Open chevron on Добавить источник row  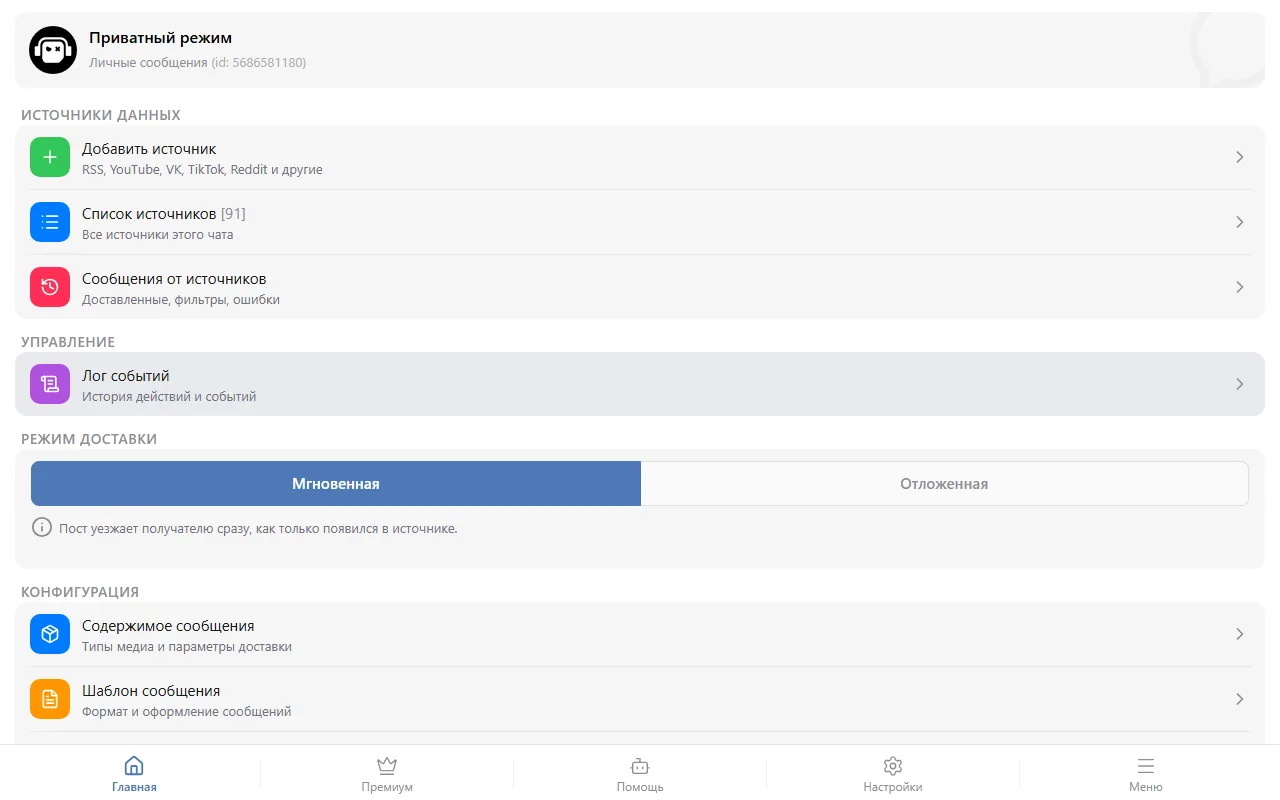coord(1239,157)
